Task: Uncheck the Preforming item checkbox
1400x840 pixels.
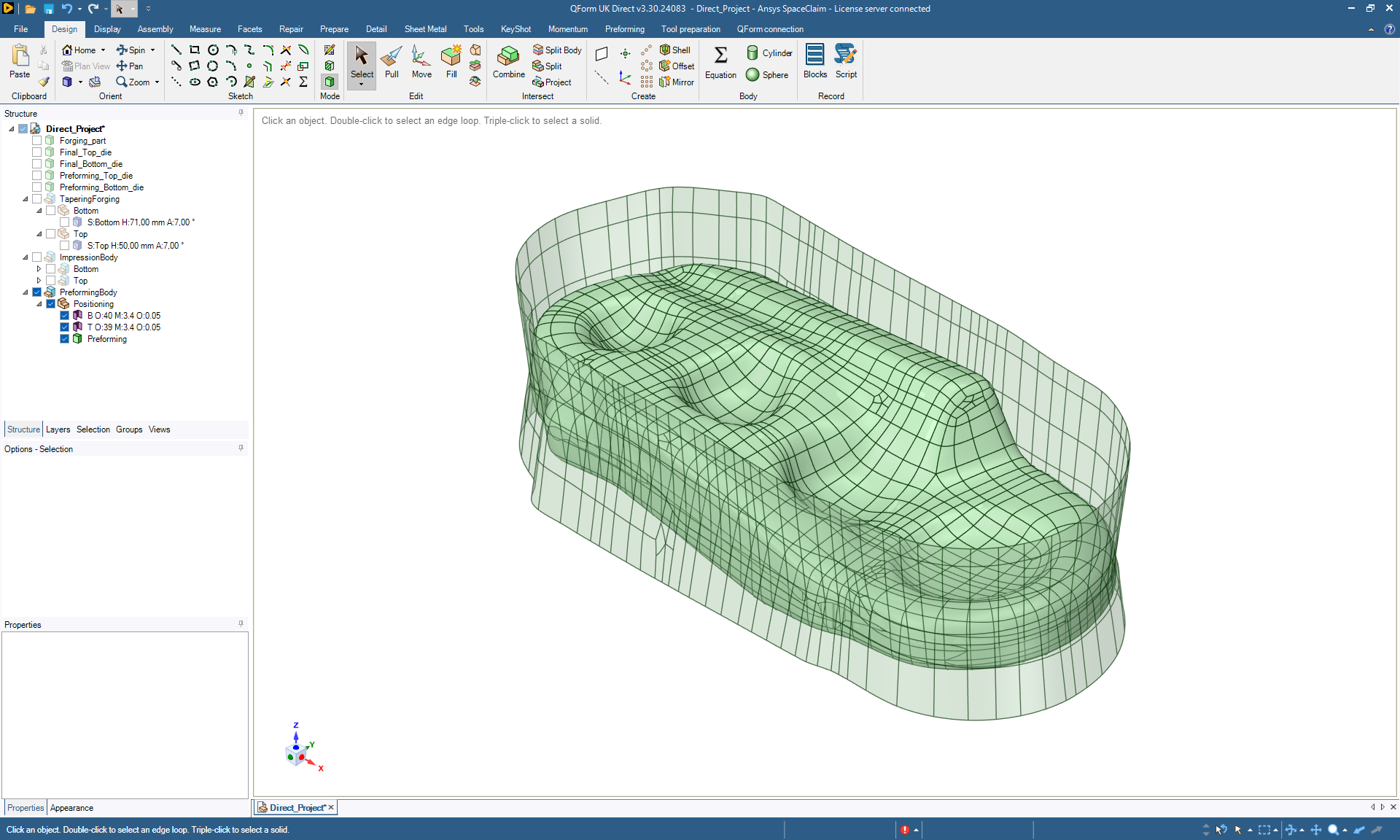Action: pyautogui.click(x=64, y=339)
